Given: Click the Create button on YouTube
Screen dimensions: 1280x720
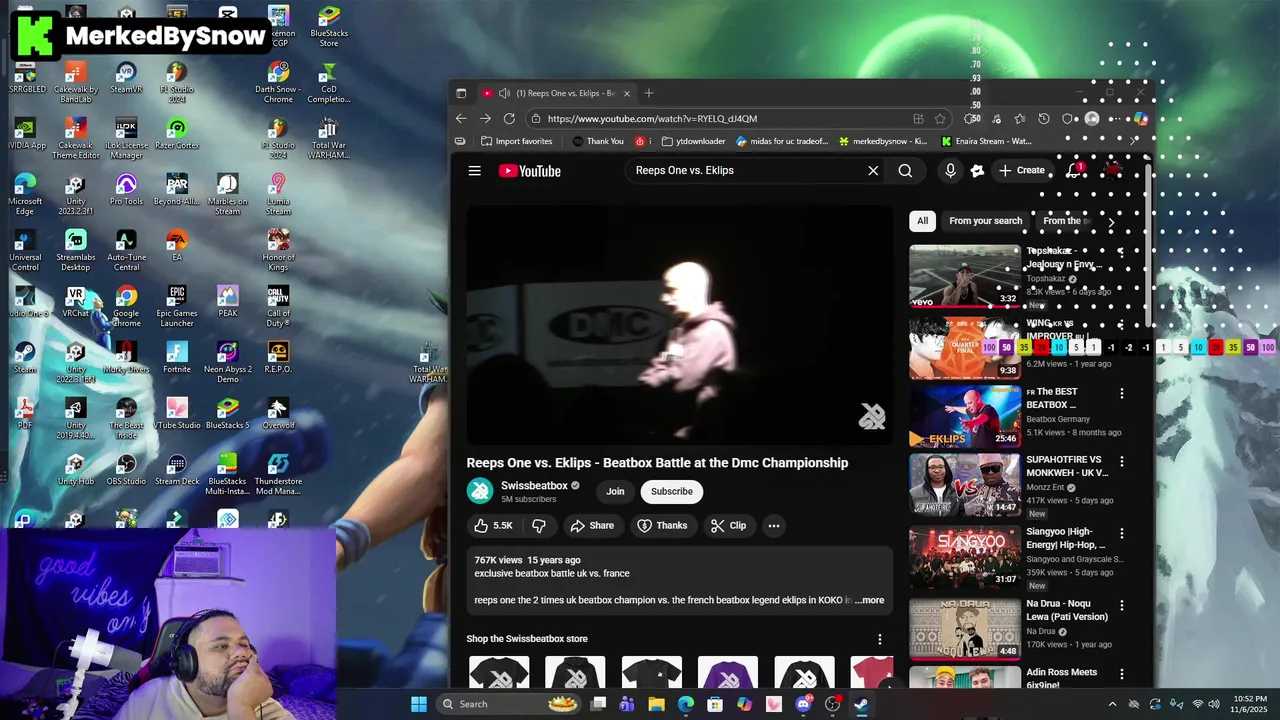Looking at the screenshot, I should (x=1022, y=171).
